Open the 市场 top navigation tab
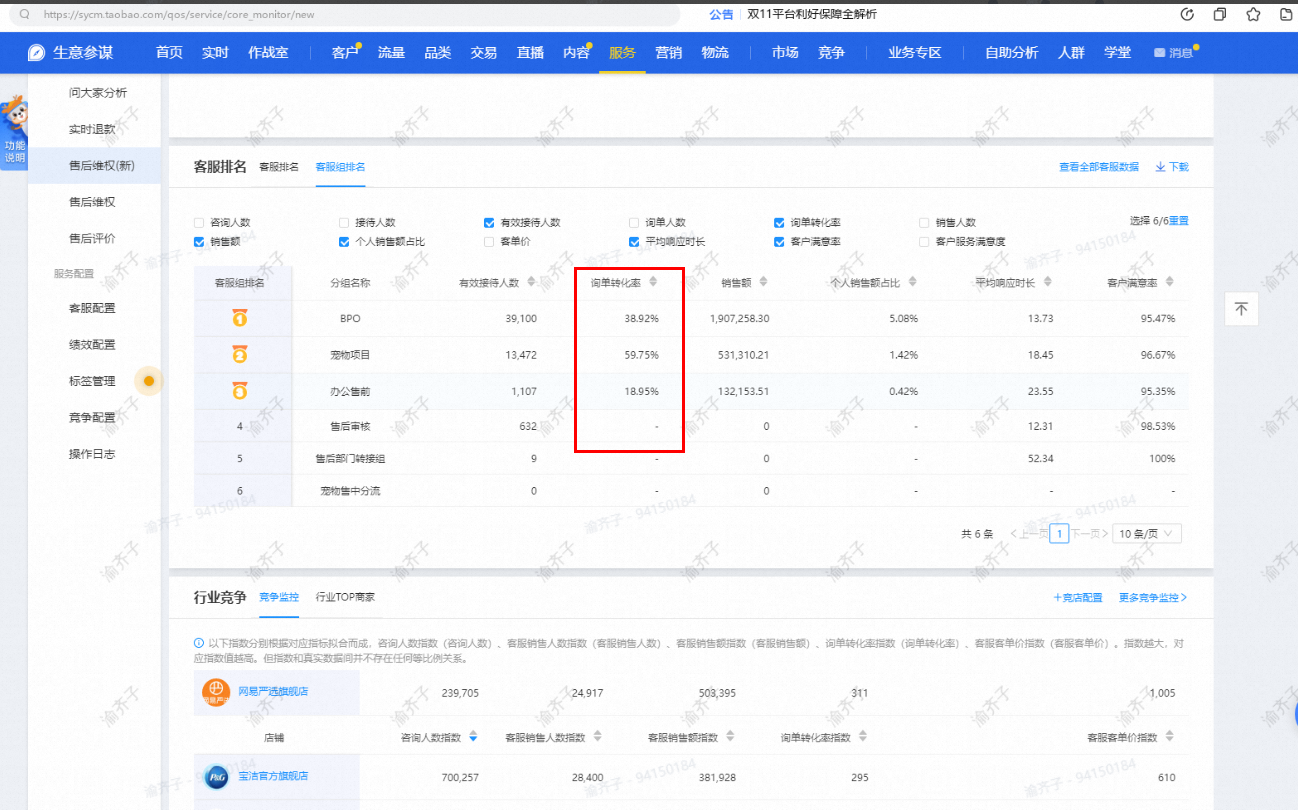 tap(785, 53)
